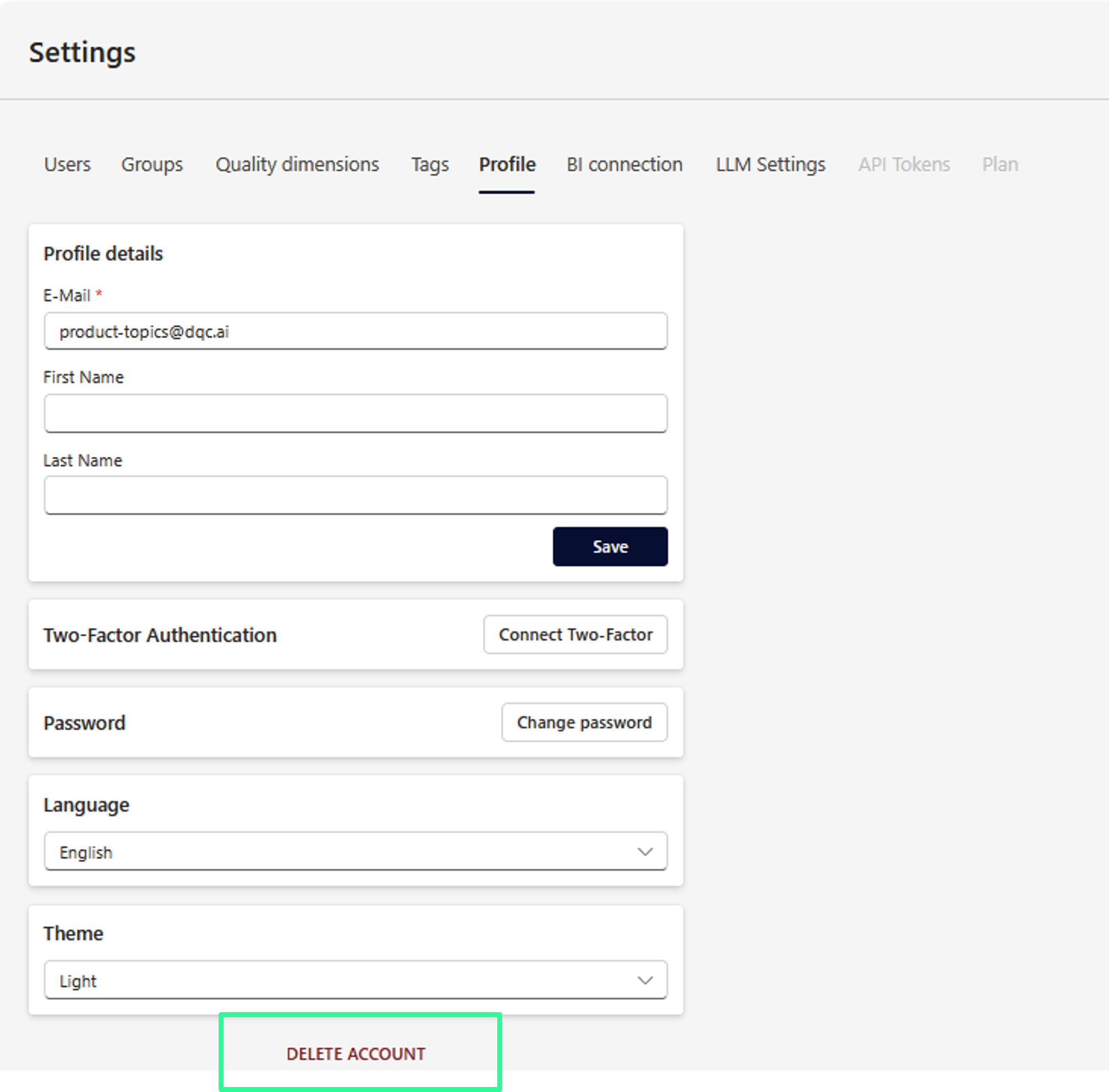Viewport: 1109px width, 1092px height.
Task: Switch to the Groups tab
Action: click(x=151, y=165)
